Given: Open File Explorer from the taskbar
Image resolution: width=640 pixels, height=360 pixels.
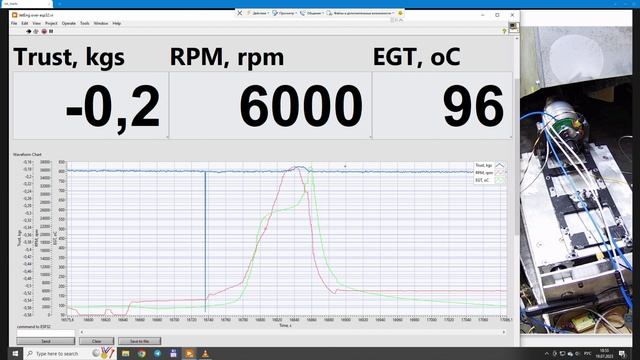Looking at the screenshot, I should tap(125, 353).
